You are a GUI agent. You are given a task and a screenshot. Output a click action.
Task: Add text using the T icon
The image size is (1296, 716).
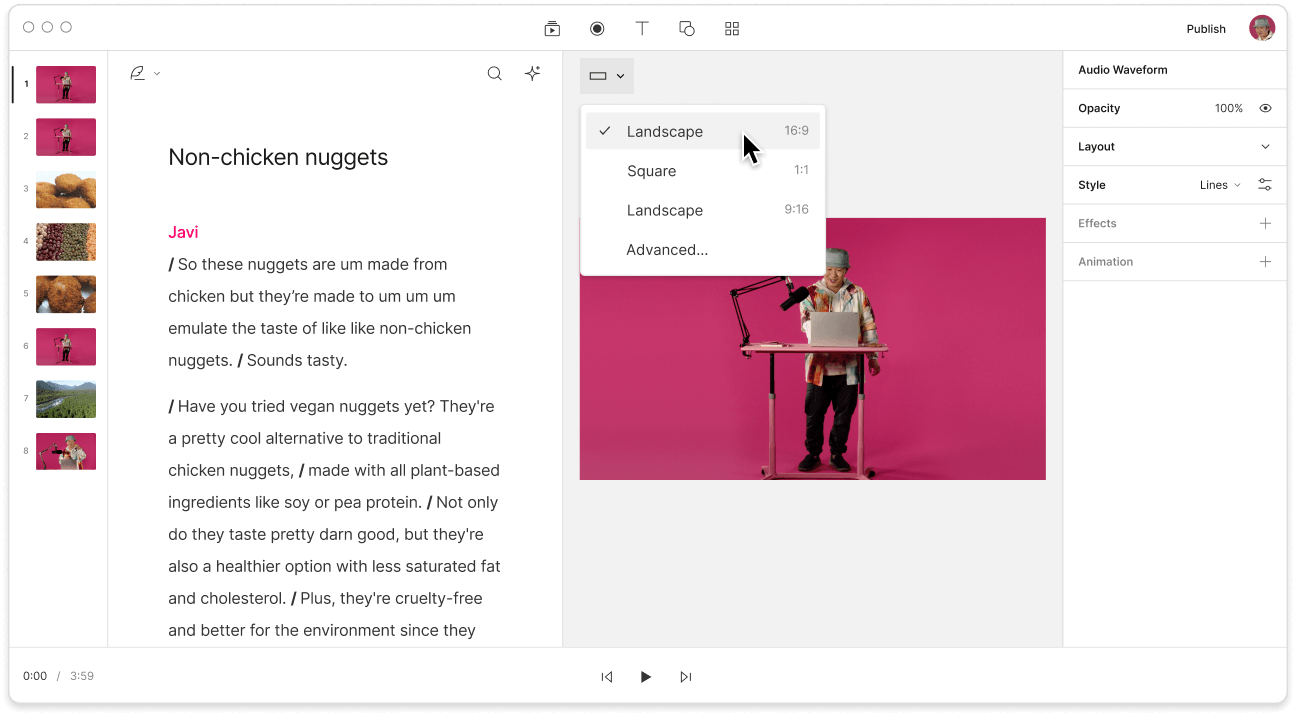point(642,28)
